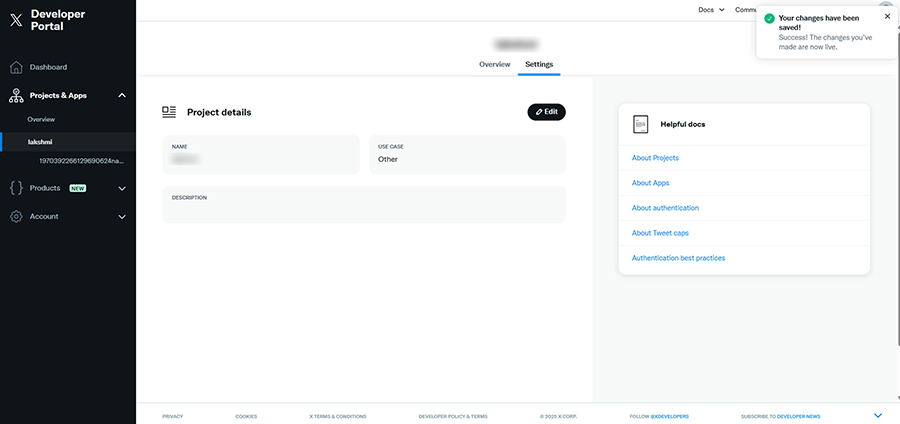
Task: Select the Settings tab
Action: 539,64
